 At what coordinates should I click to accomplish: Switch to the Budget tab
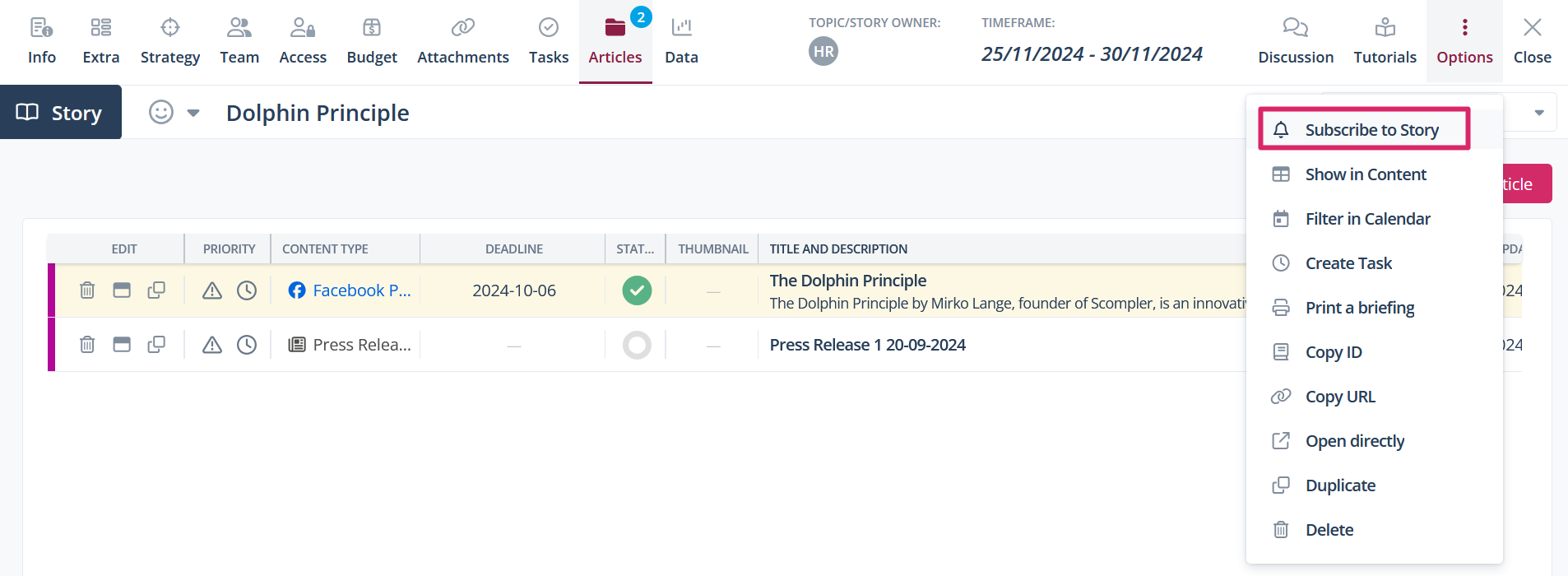tap(372, 41)
